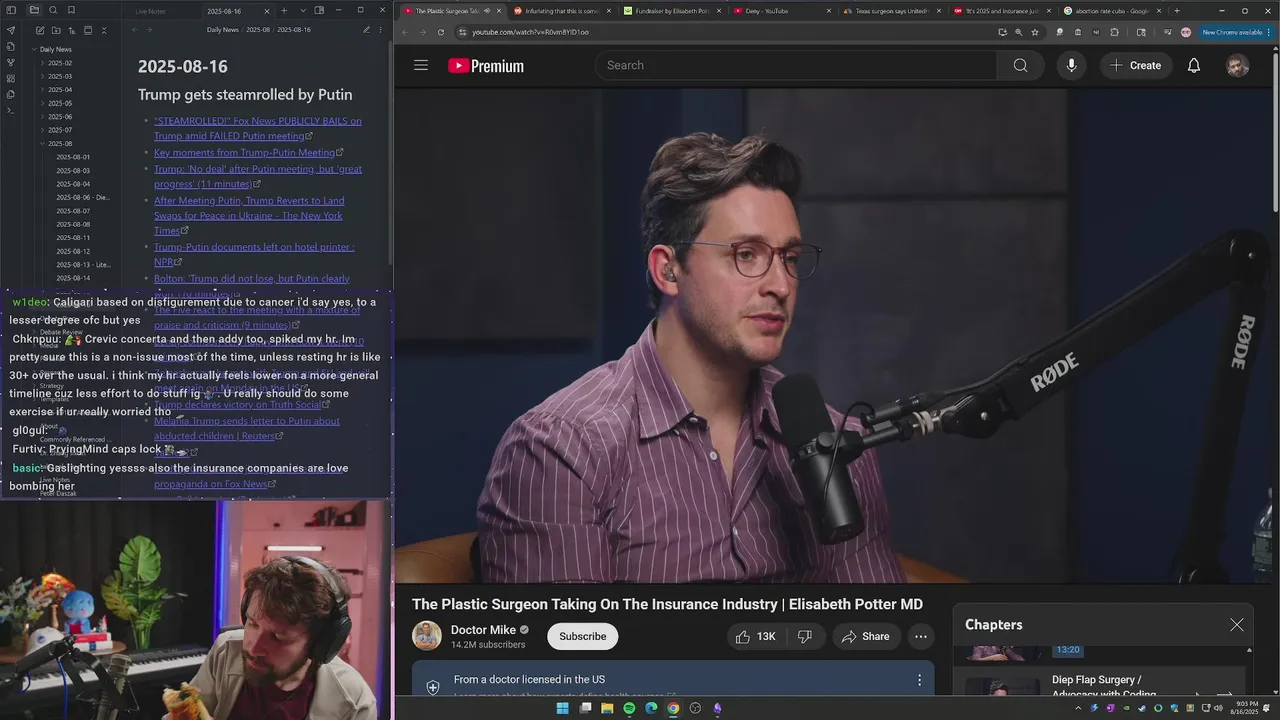
Task: Create new folder in Obsidian explorer
Action: [56, 30]
